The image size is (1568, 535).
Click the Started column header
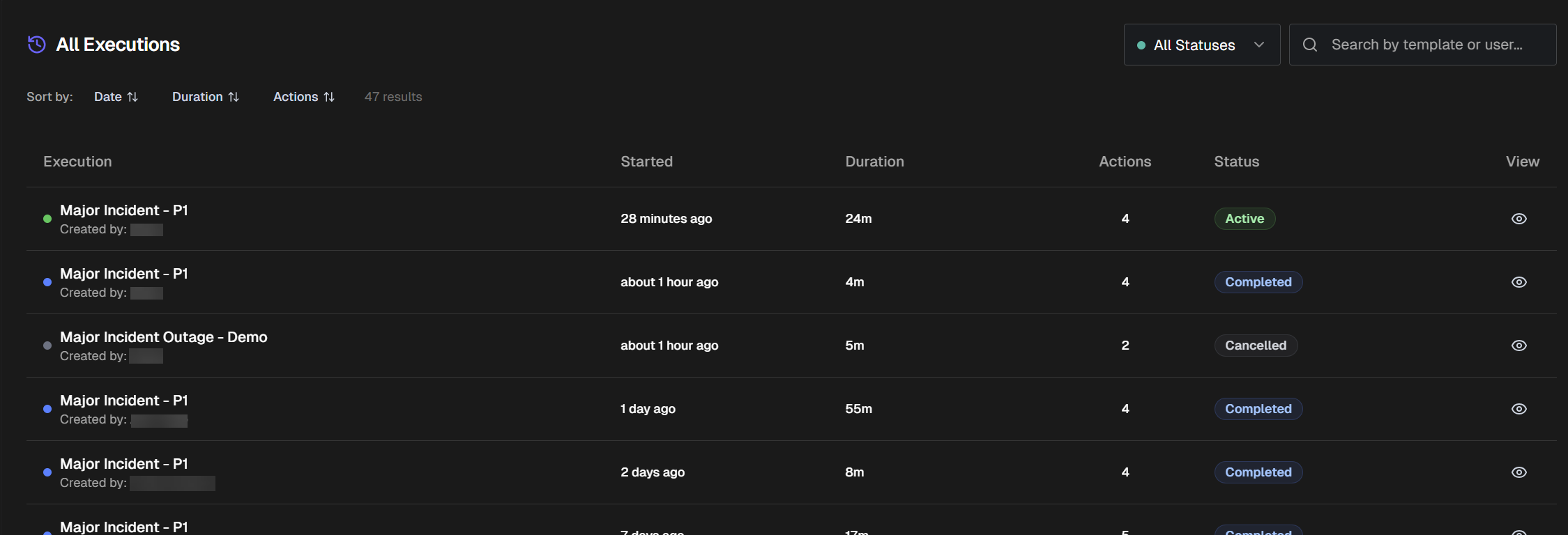[646, 161]
